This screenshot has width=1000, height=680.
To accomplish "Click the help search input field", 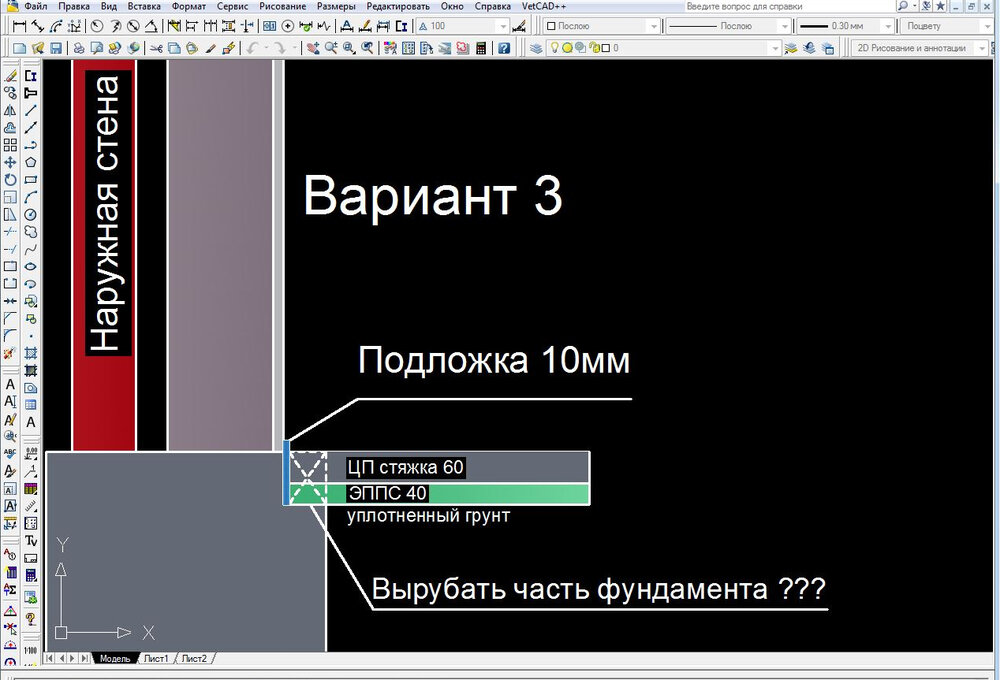I will click(790, 6).
